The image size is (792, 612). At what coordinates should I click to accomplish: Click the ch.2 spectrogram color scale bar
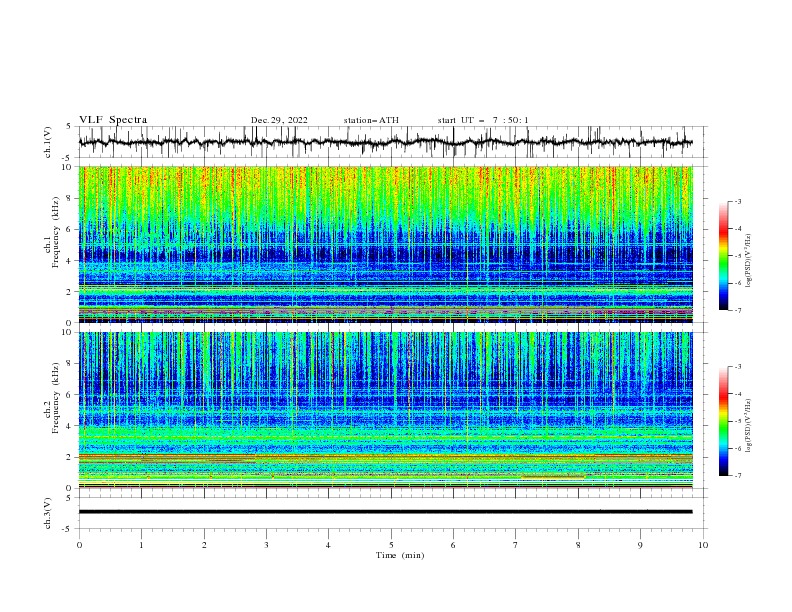click(x=723, y=421)
